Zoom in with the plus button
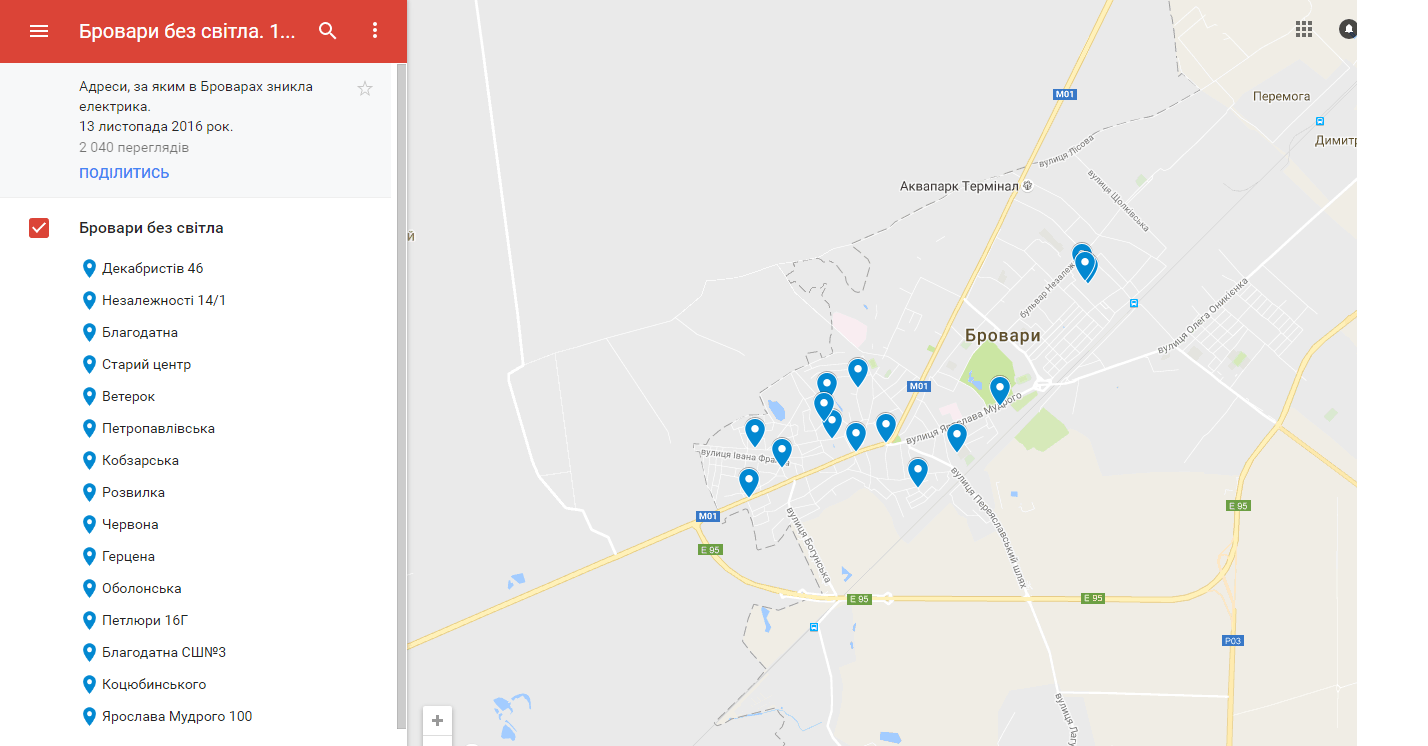This screenshot has width=1428, height=746. click(438, 720)
